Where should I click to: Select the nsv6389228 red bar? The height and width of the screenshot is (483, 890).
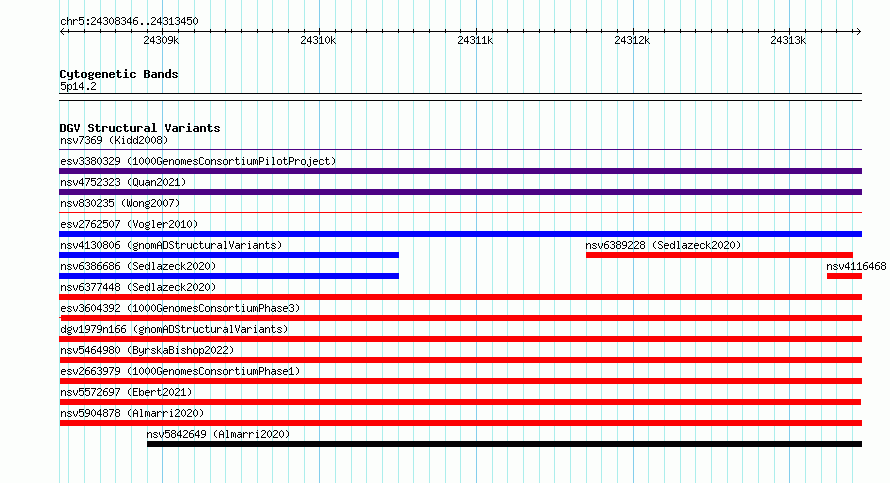[719, 255]
